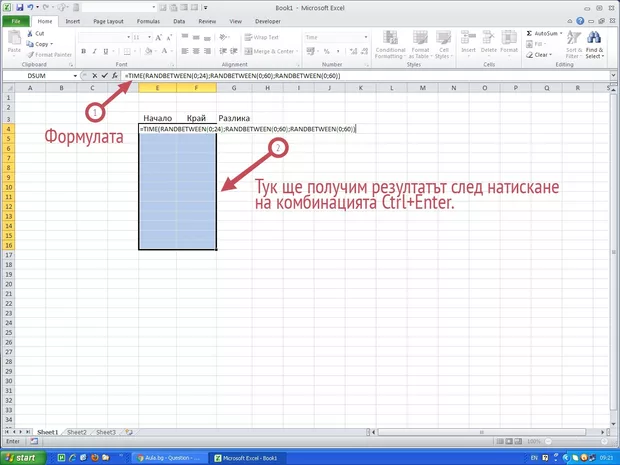Viewport: 620px width, 465px height.
Task: Click Microsoft Excel - Book1 taskbar button
Action: [x=247, y=458]
